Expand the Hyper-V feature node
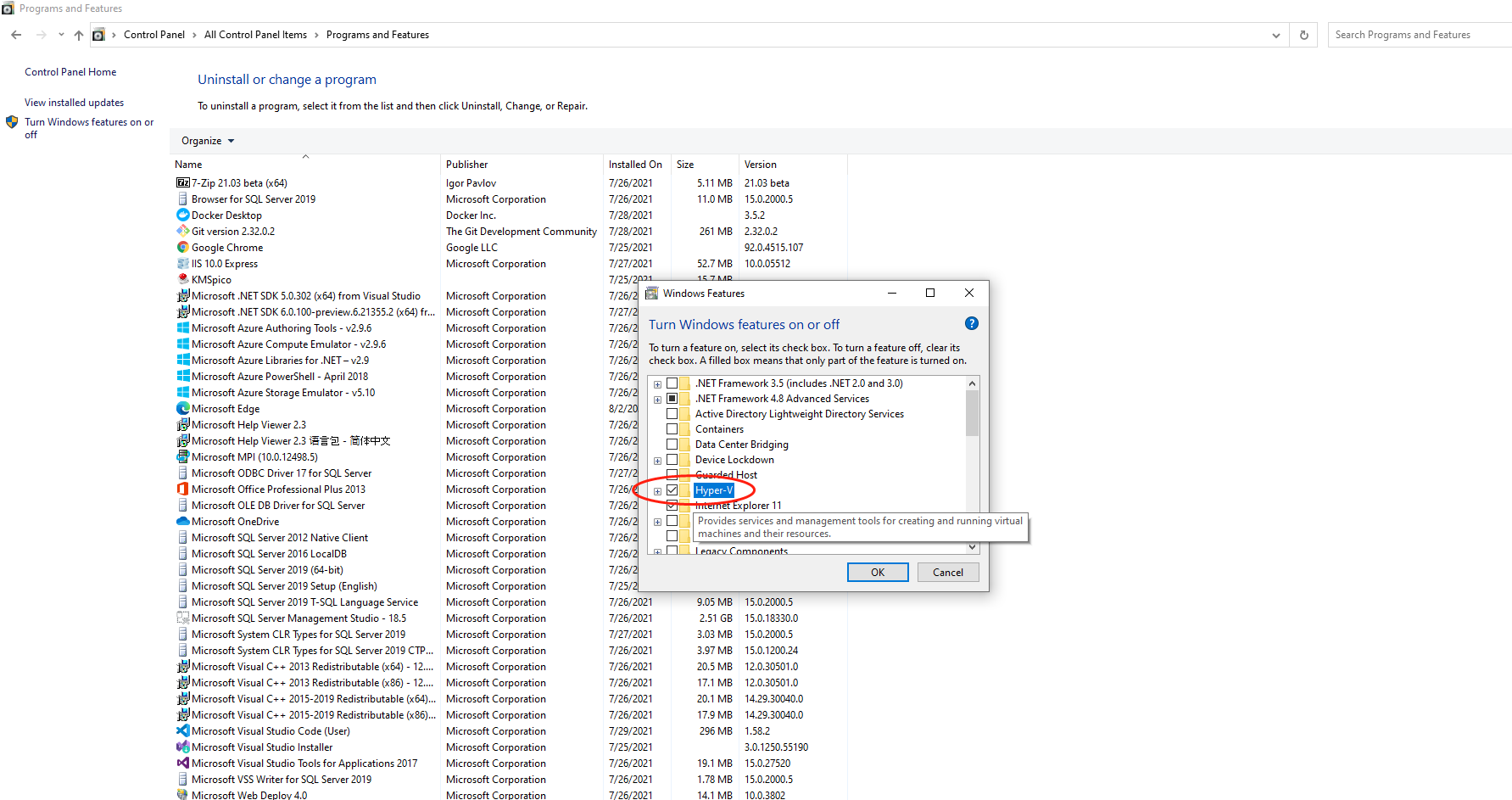Screen dimensions: 1512x800 (x=657, y=491)
